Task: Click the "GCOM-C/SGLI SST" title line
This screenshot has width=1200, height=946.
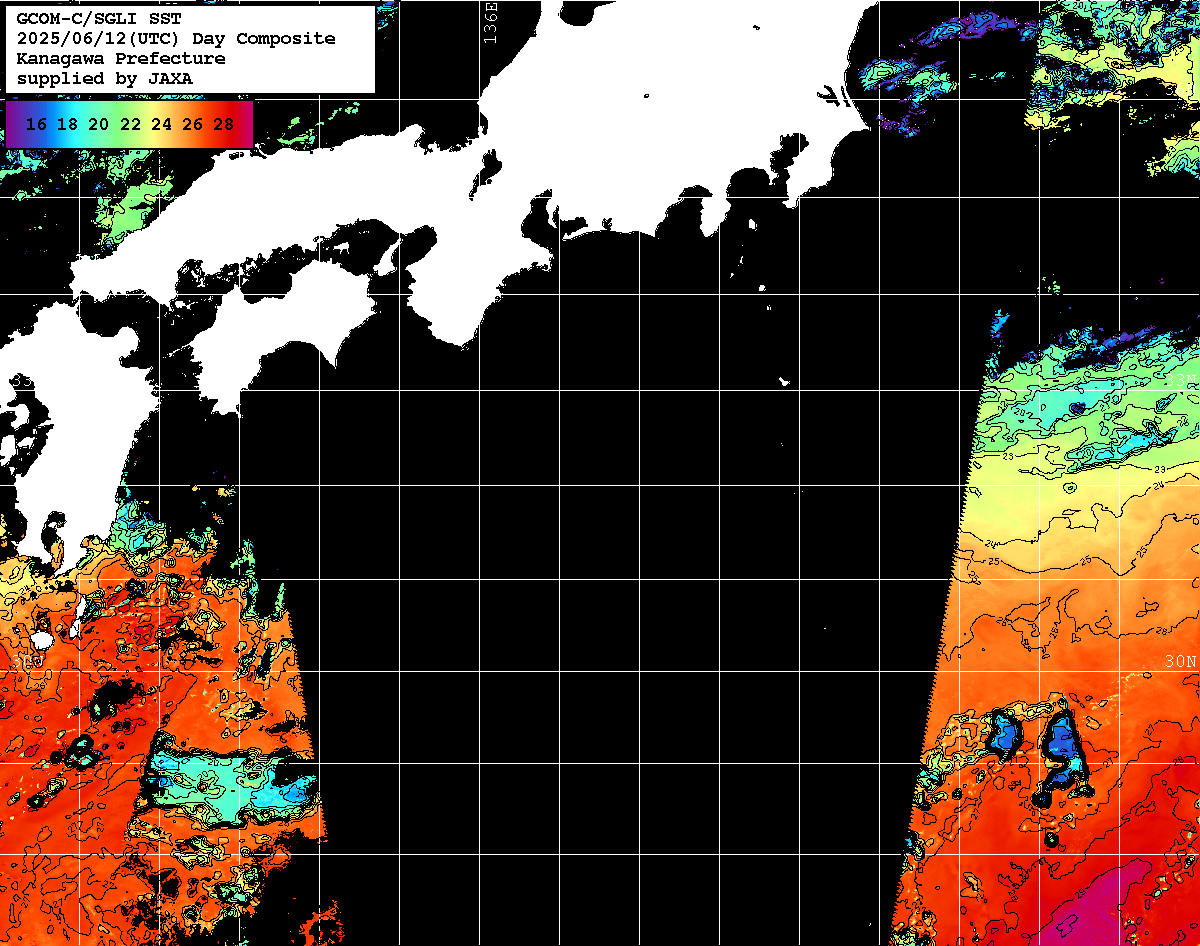Action: coord(99,19)
